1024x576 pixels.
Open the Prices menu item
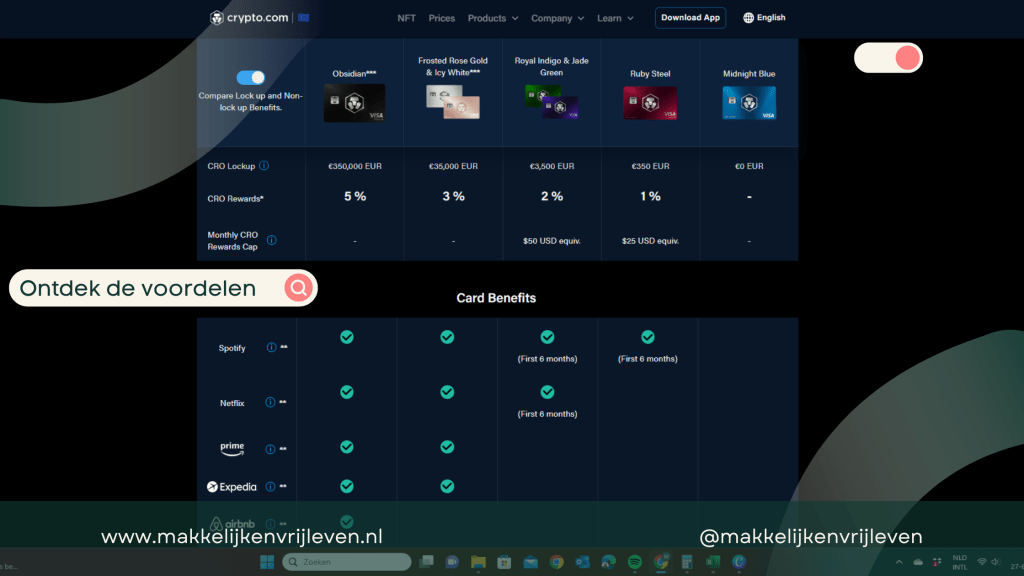(441, 18)
